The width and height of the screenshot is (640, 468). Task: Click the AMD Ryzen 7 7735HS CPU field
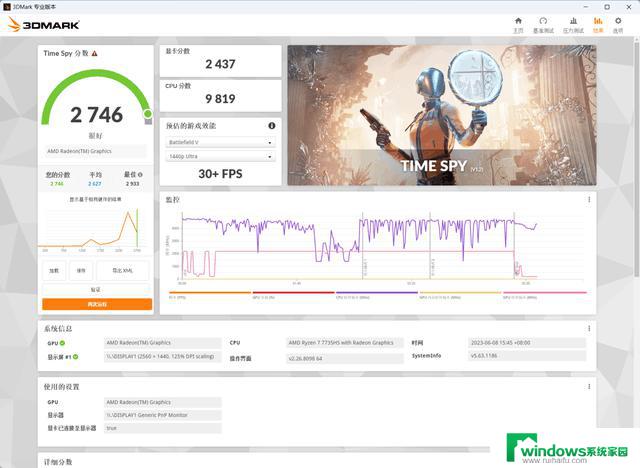(x=345, y=343)
